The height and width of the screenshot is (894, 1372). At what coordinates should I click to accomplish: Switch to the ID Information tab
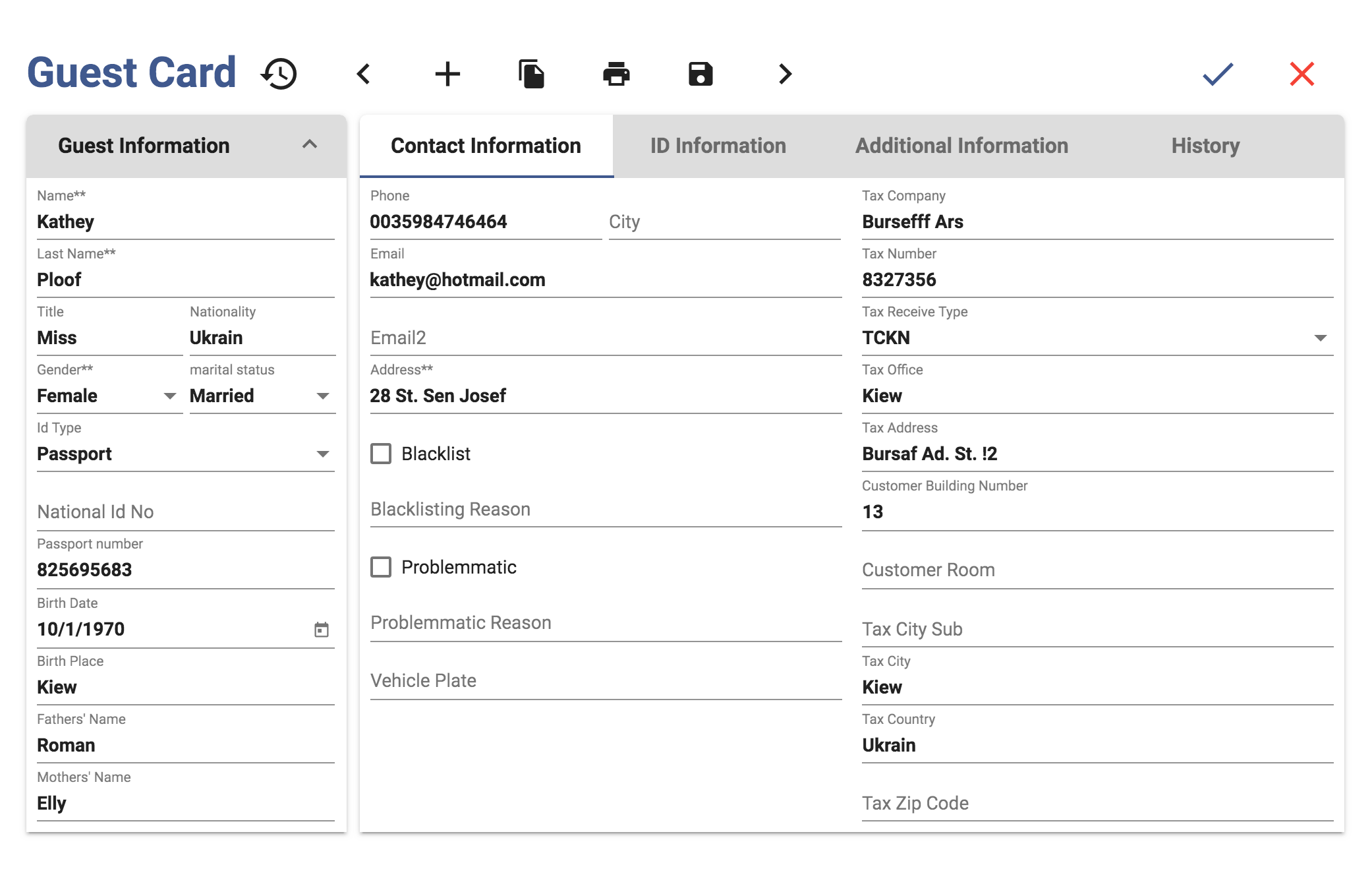[718, 146]
